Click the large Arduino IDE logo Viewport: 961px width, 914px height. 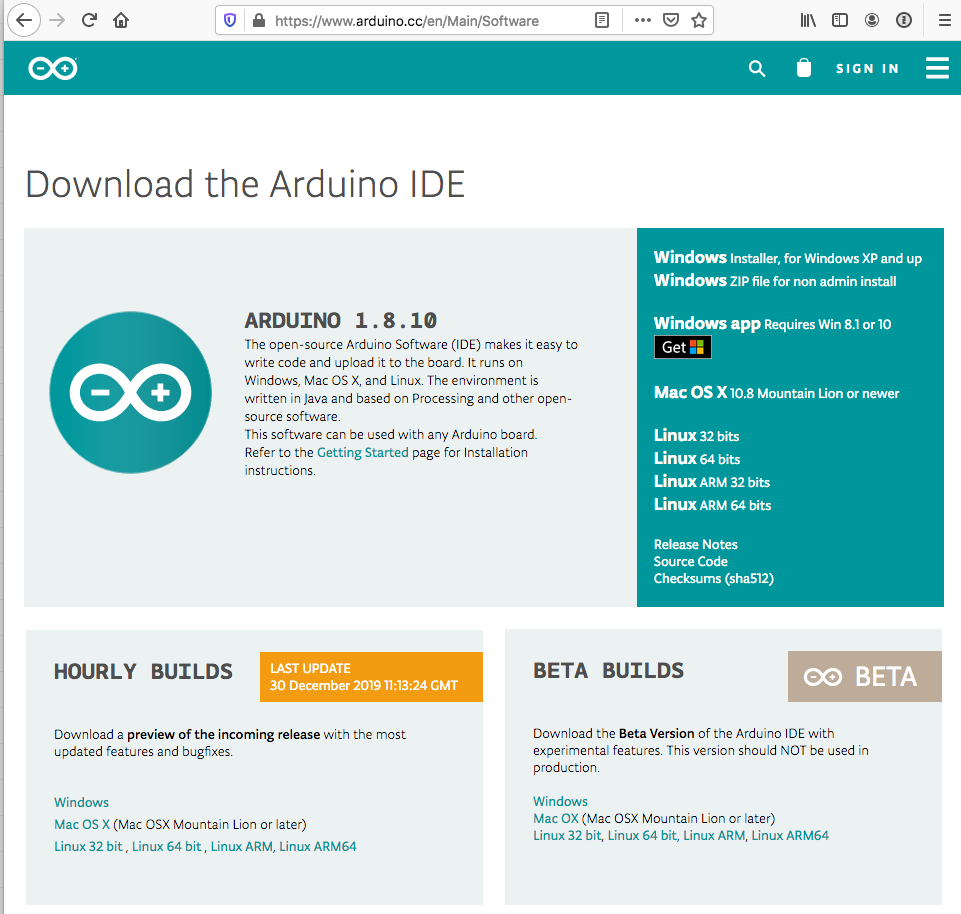(131, 392)
